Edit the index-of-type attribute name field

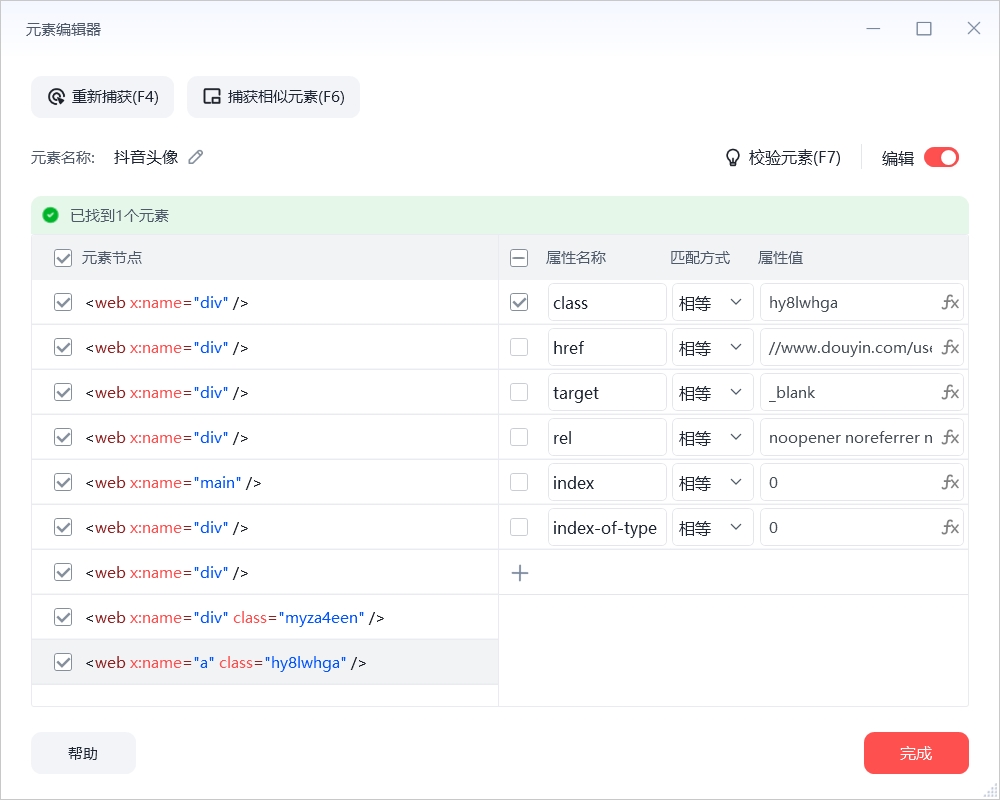point(607,528)
